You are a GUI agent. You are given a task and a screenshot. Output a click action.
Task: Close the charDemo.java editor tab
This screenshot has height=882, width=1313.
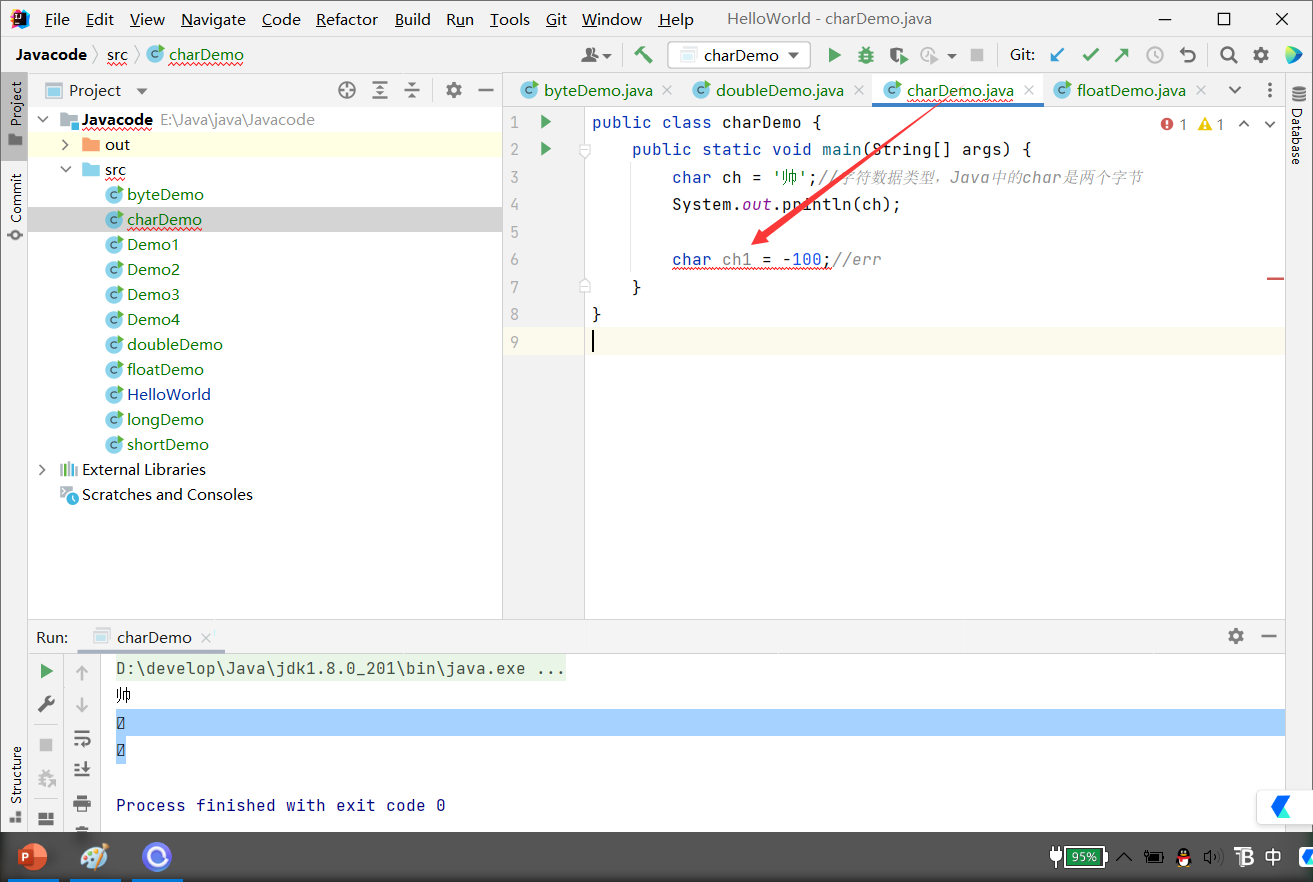1029,91
